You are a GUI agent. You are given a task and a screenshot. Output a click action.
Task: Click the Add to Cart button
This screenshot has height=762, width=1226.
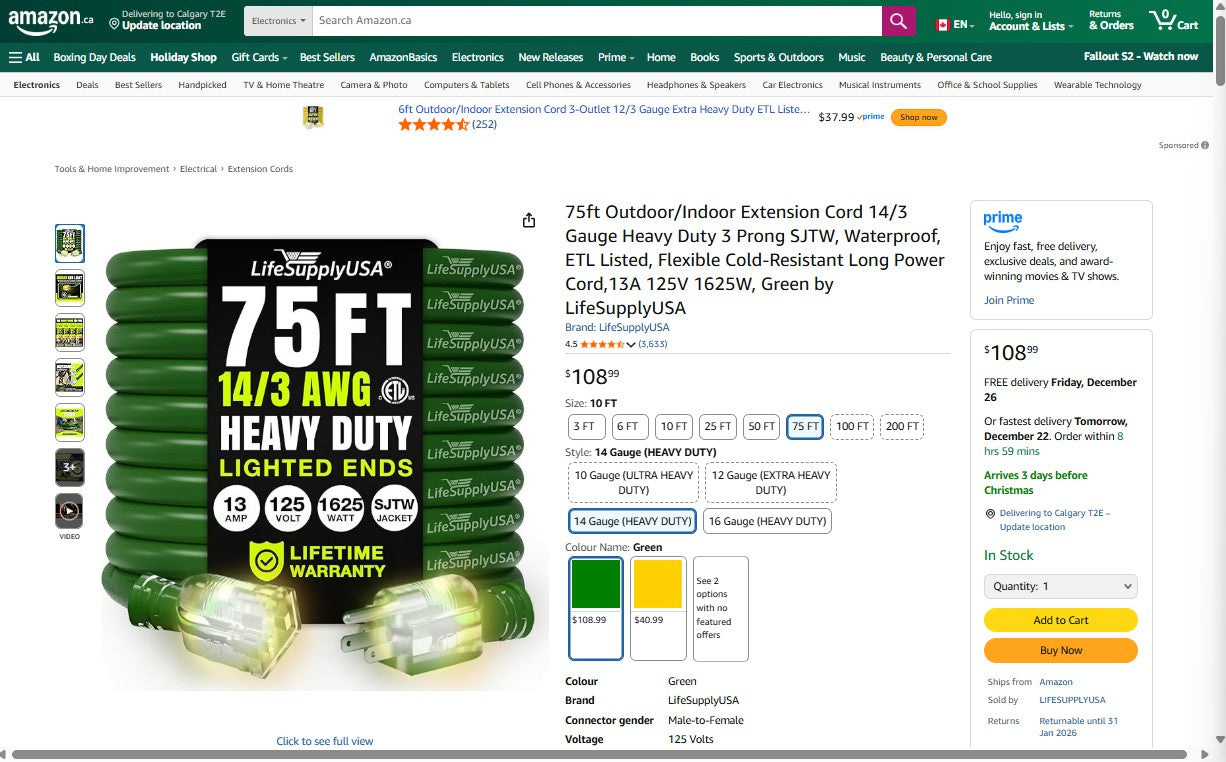[x=1060, y=620]
